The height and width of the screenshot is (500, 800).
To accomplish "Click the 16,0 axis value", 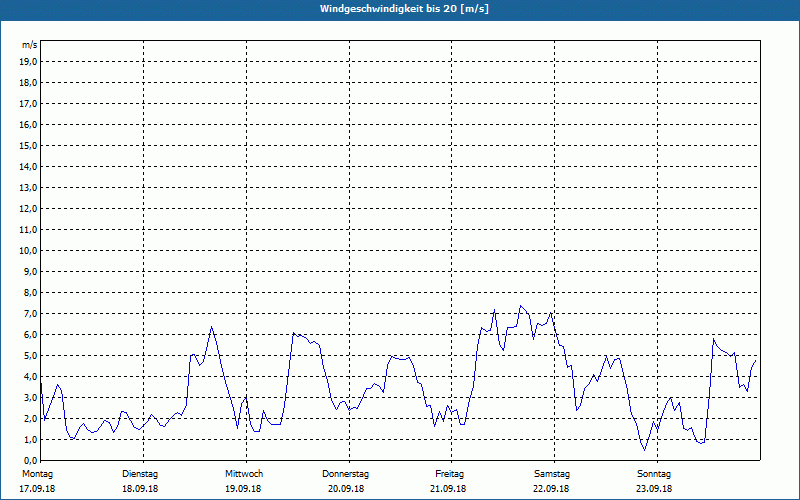I will [28, 124].
